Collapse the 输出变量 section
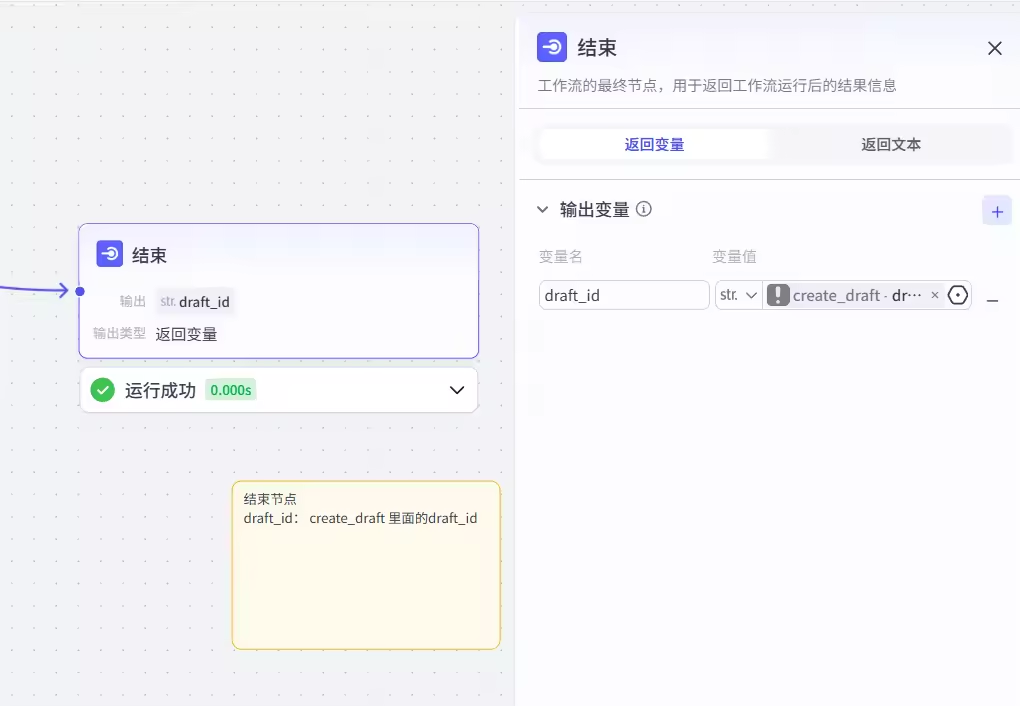1020x706 pixels. point(543,210)
